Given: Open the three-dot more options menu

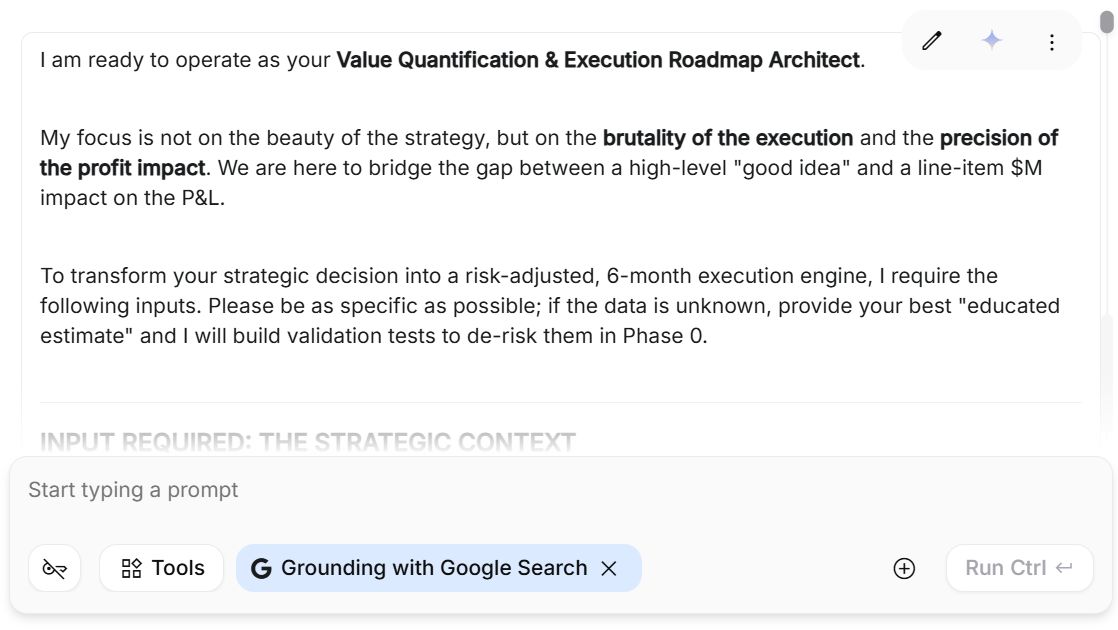Looking at the screenshot, I should (x=1051, y=42).
